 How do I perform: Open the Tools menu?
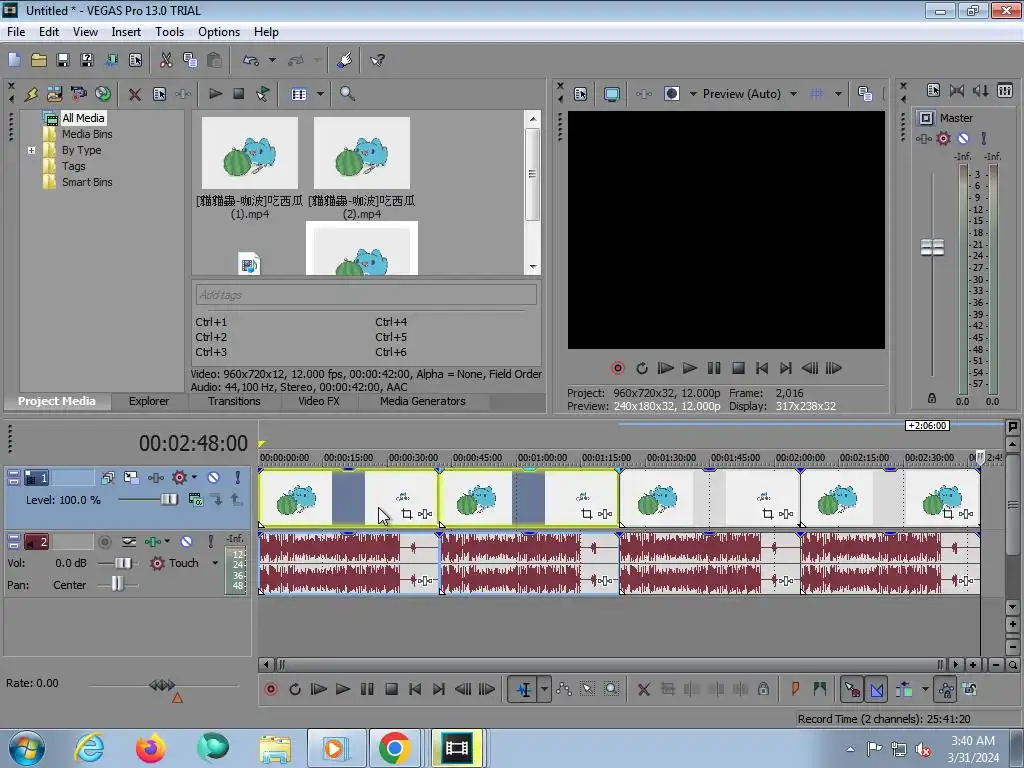click(x=169, y=32)
